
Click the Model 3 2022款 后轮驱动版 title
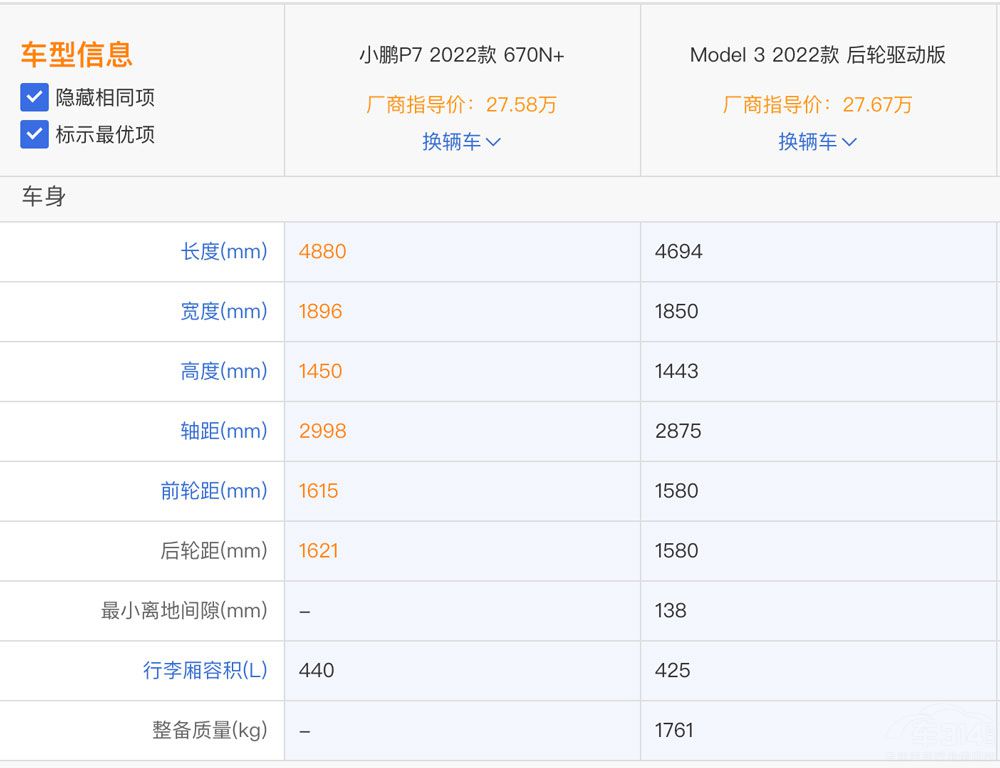817,55
